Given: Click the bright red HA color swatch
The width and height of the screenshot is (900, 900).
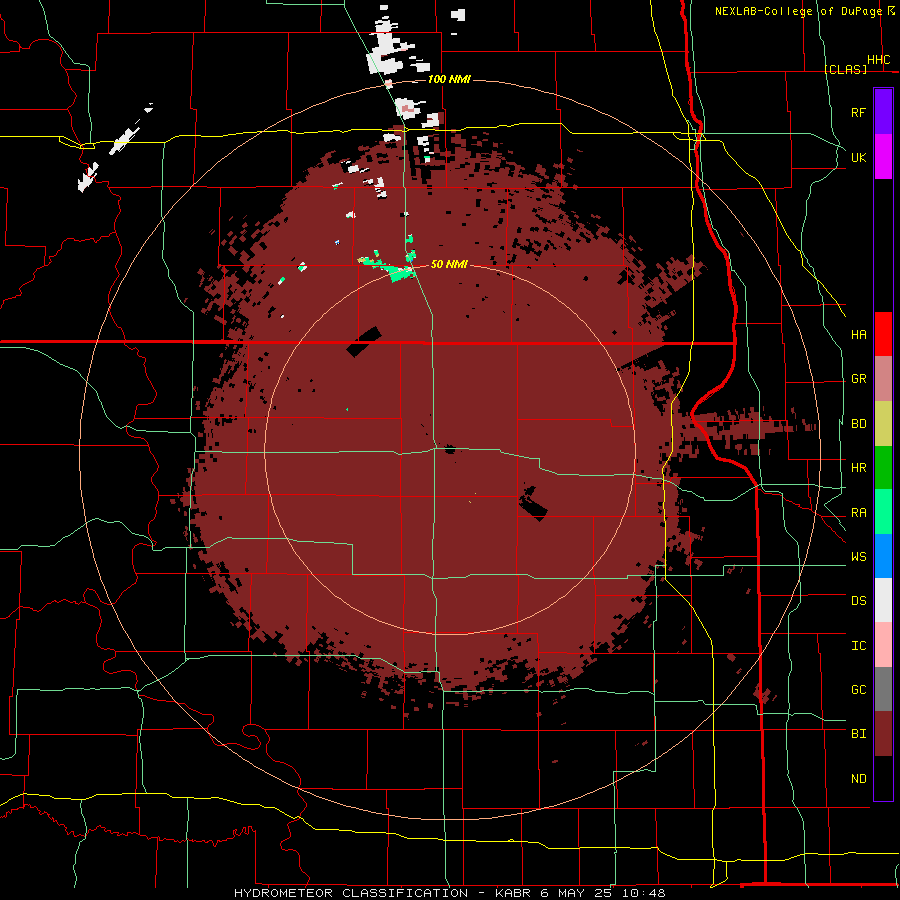Looking at the screenshot, I should pyautogui.click(x=883, y=334).
